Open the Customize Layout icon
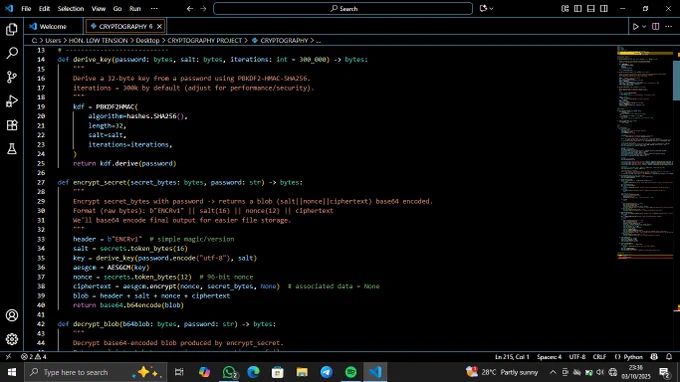The image size is (680, 382). tap(565, 8)
